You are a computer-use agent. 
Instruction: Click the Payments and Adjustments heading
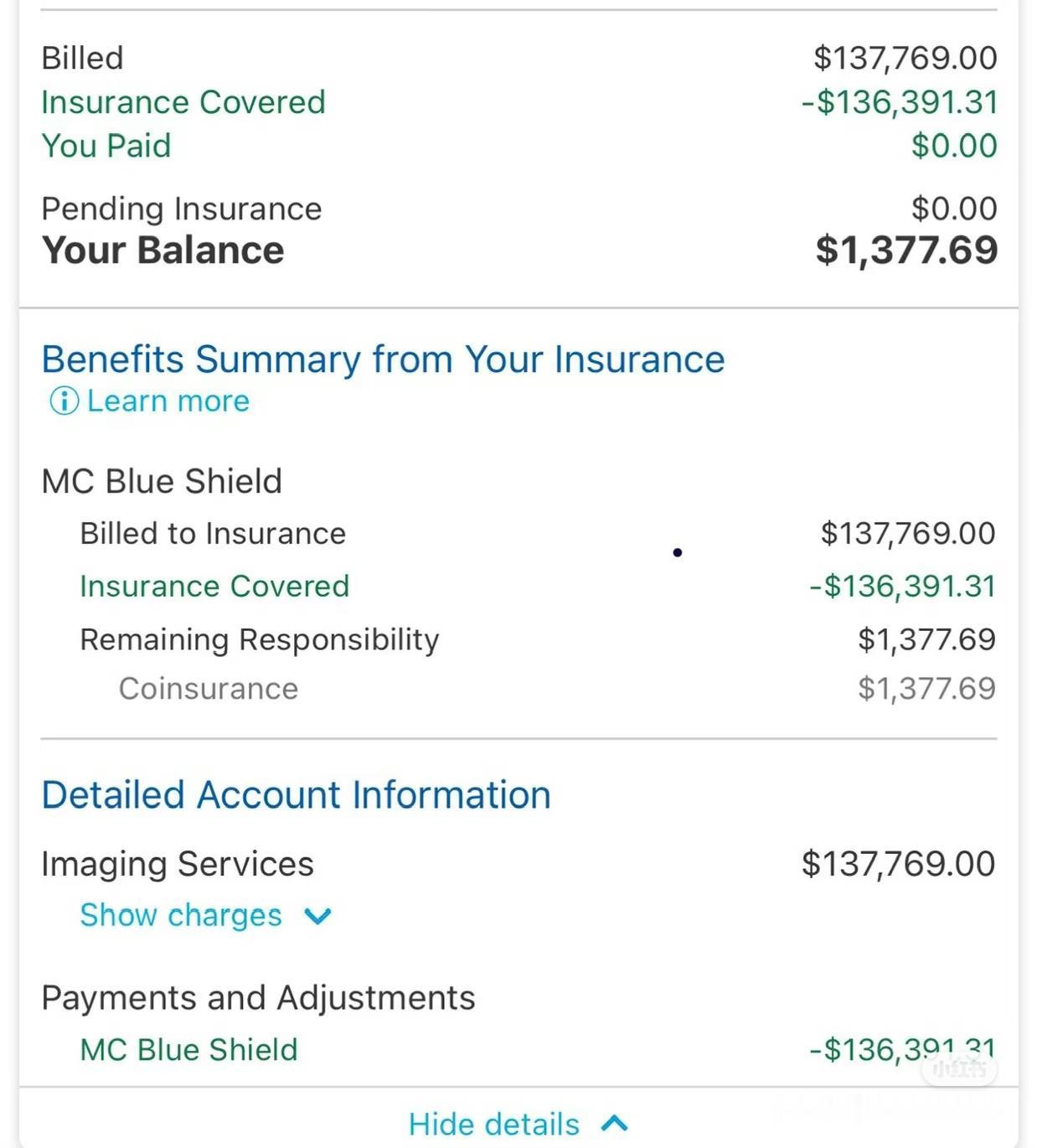tap(259, 998)
